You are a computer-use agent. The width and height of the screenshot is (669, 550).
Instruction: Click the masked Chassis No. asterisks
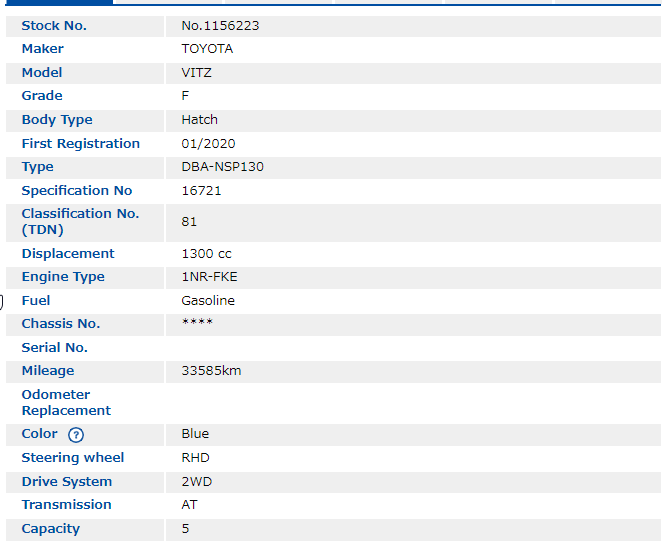click(197, 324)
